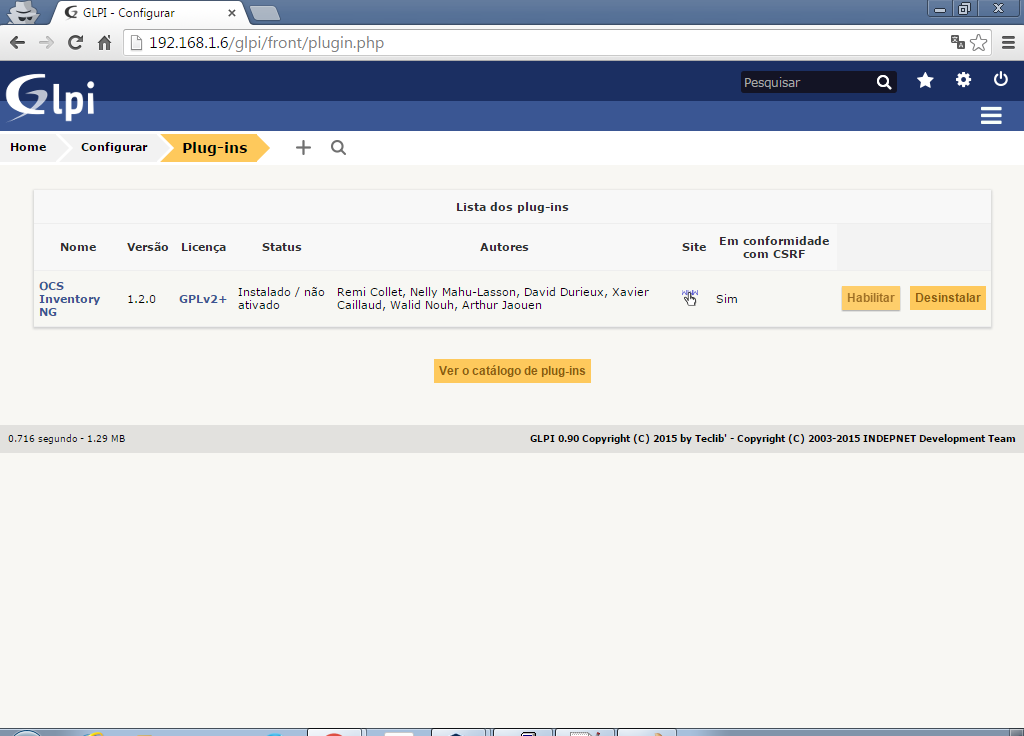Click the authors text starting Remi Collet
The height and width of the screenshot is (736, 1024).
point(493,298)
